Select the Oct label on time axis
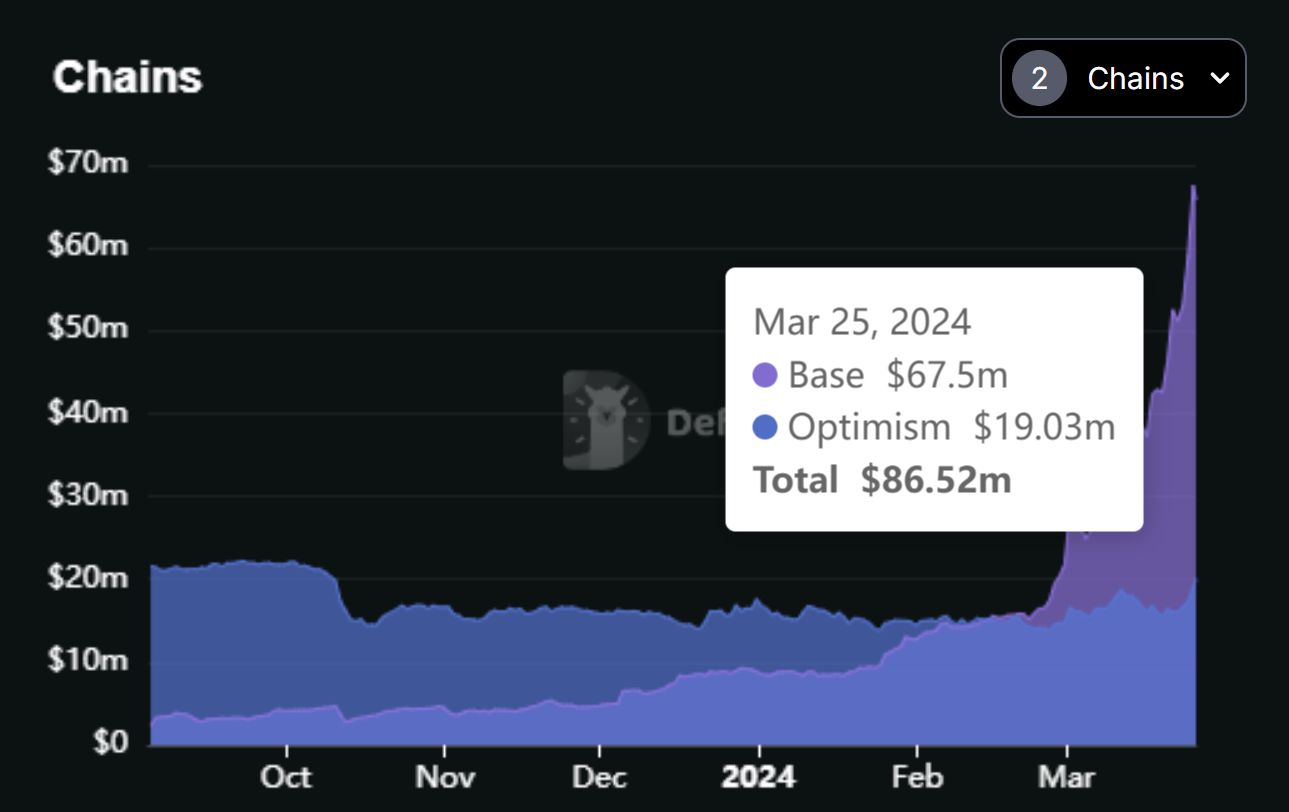Viewport: 1289px width, 812px height. pyautogui.click(x=286, y=777)
